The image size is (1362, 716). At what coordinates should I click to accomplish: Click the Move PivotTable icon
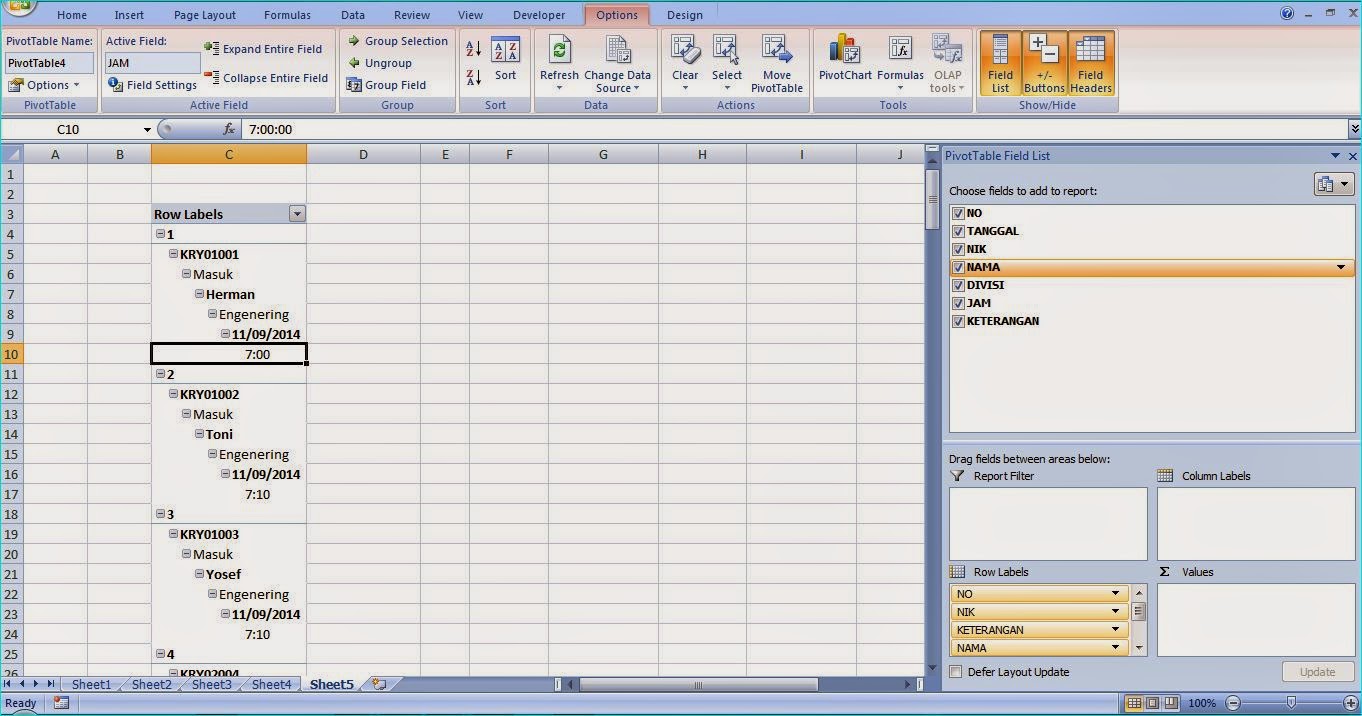(777, 60)
